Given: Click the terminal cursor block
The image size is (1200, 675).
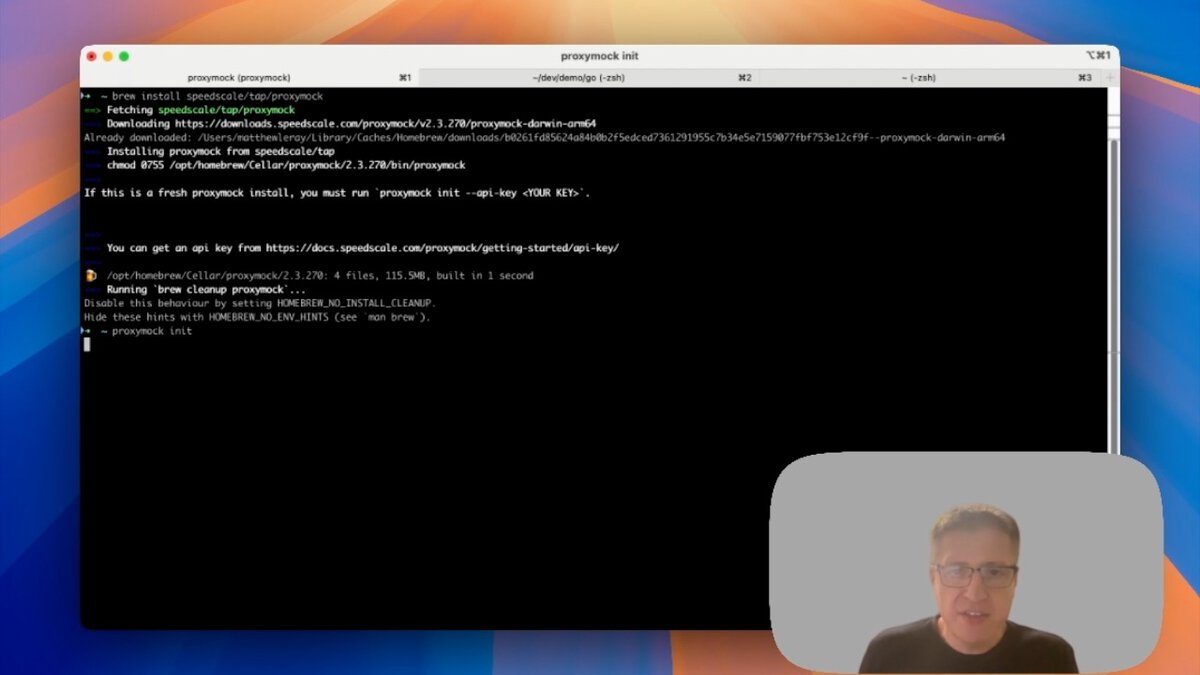Looking at the screenshot, I should [x=87, y=345].
